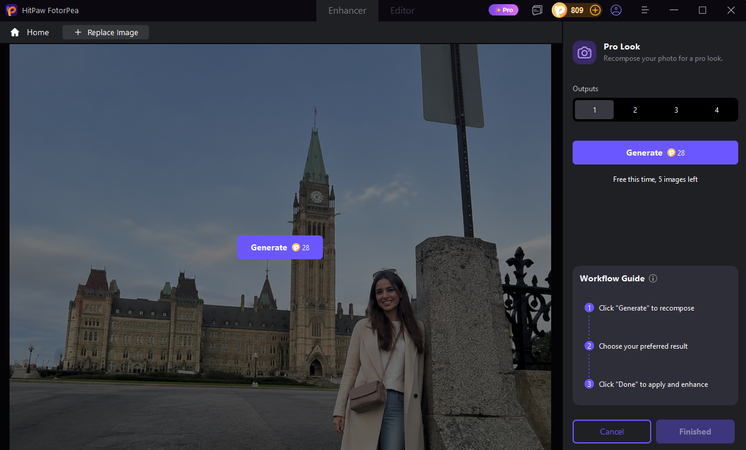Open the feedback message icon
746x450 pixels.
coord(537,10)
